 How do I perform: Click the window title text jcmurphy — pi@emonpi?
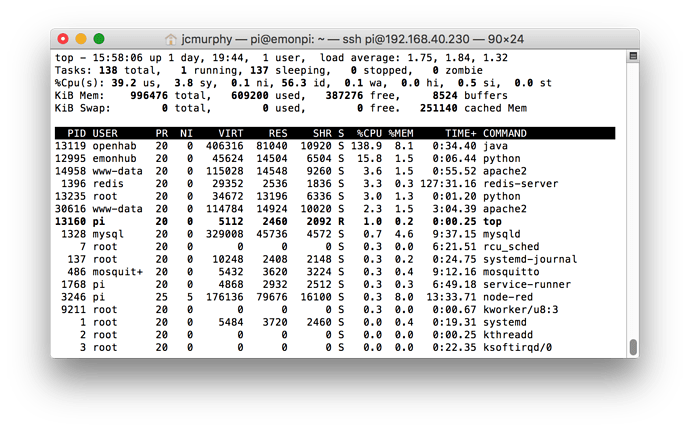[248, 39]
